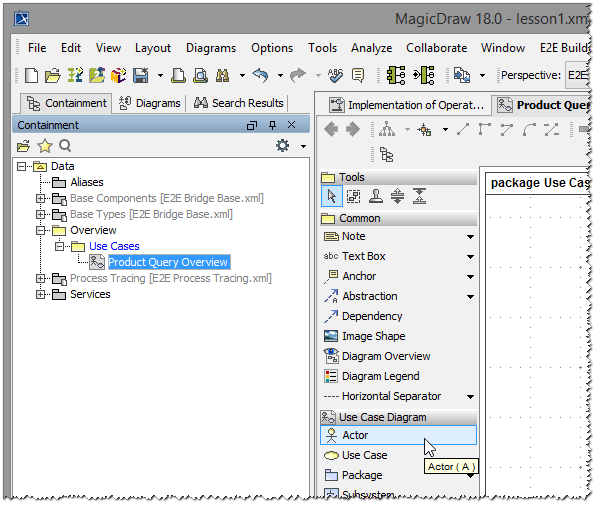Select the Actor element in palette
This screenshot has height=509, width=601.
click(x=355, y=435)
